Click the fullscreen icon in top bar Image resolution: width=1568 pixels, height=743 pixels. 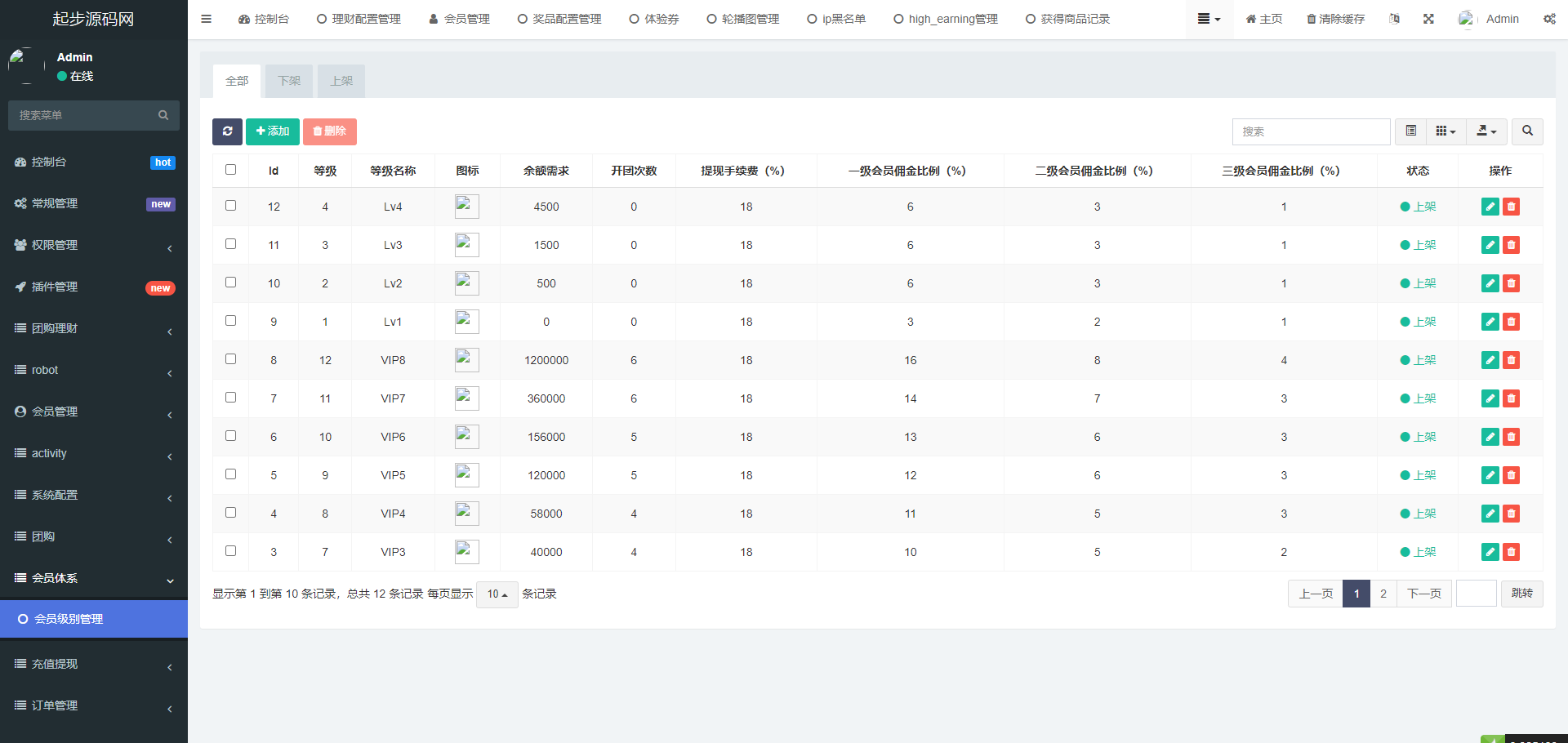(1428, 19)
